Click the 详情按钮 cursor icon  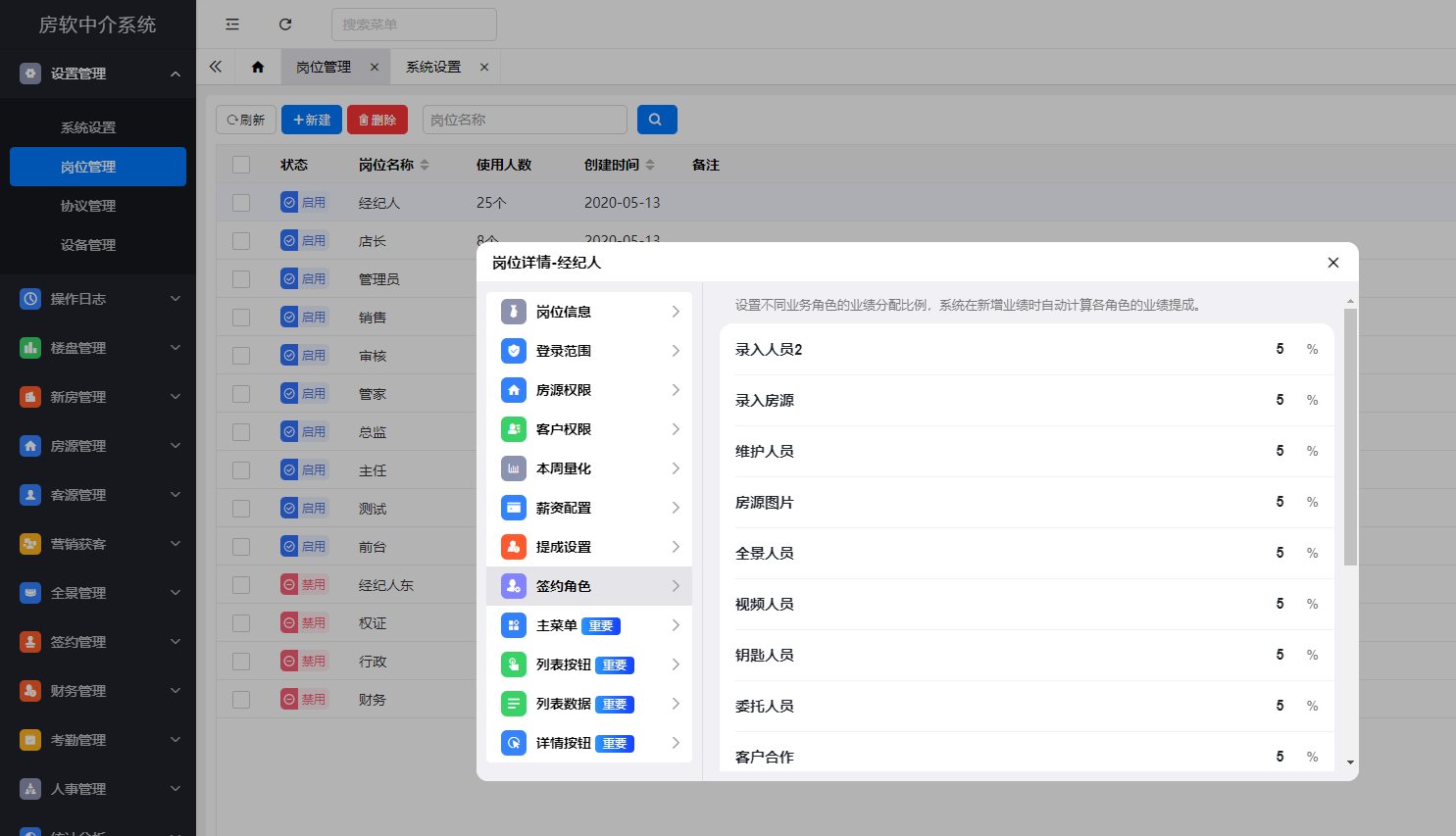tap(514, 743)
